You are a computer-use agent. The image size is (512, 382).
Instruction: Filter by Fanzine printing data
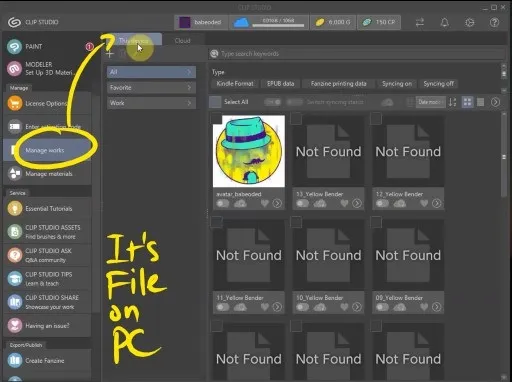pyautogui.click(x=338, y=84)
